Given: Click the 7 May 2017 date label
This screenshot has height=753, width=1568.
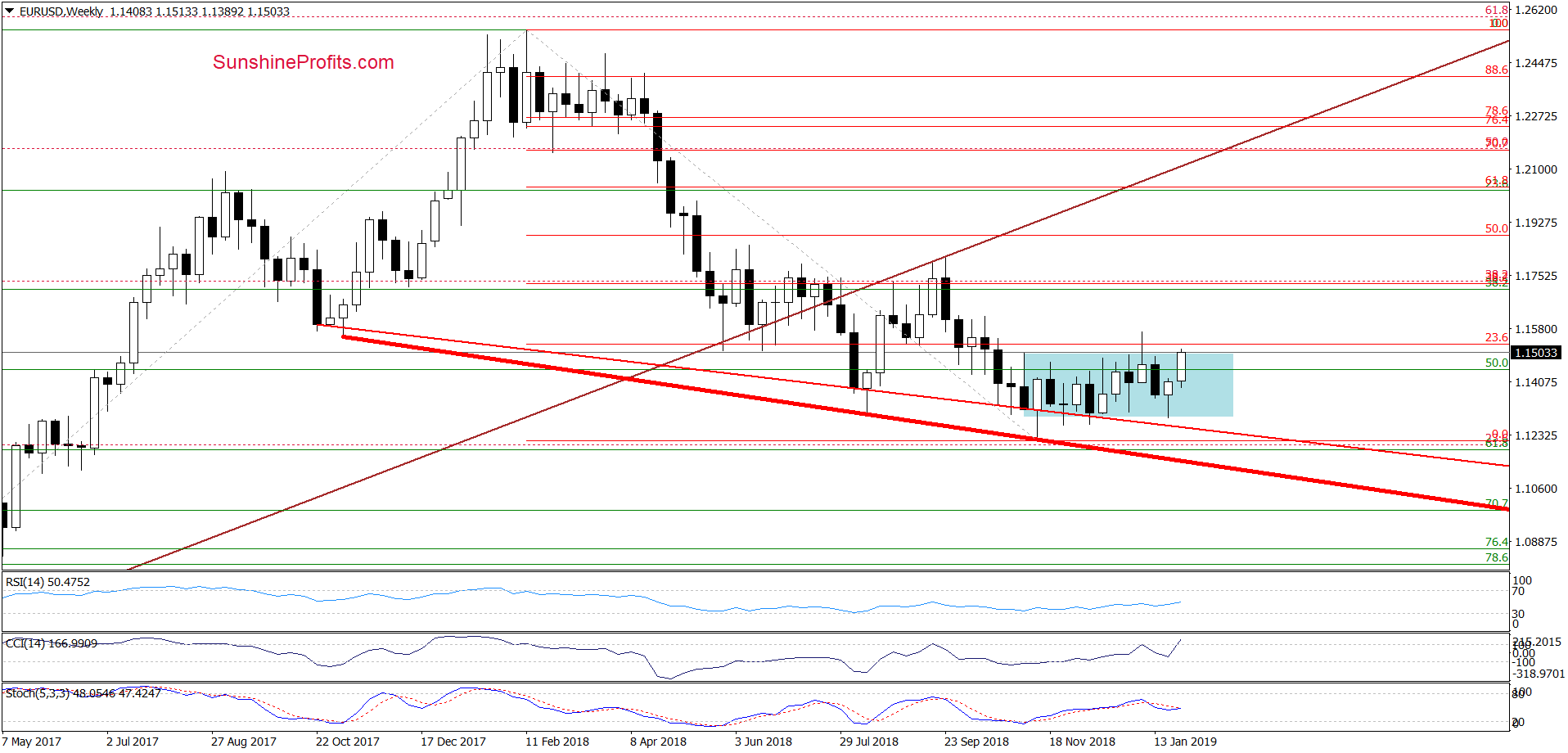Looking at the screenshot, I should (32, 742).
